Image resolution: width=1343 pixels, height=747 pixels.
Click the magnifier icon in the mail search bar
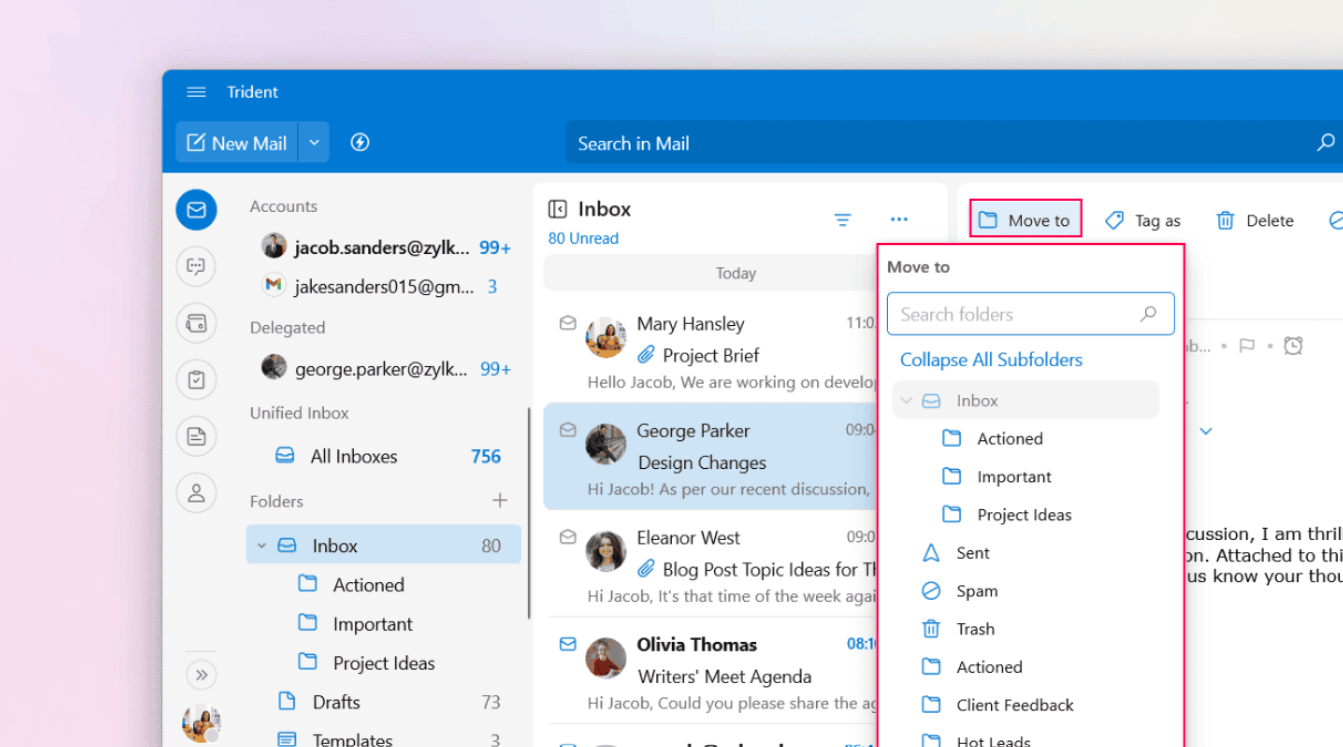[1326, 143]
